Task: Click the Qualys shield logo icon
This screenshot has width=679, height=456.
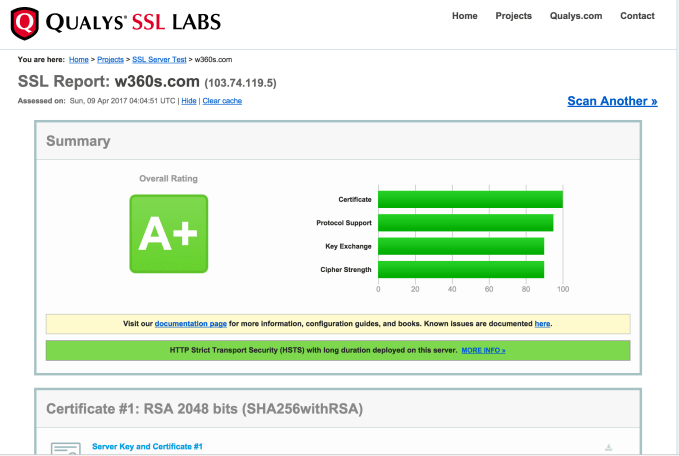Action: tap(25, 23)
